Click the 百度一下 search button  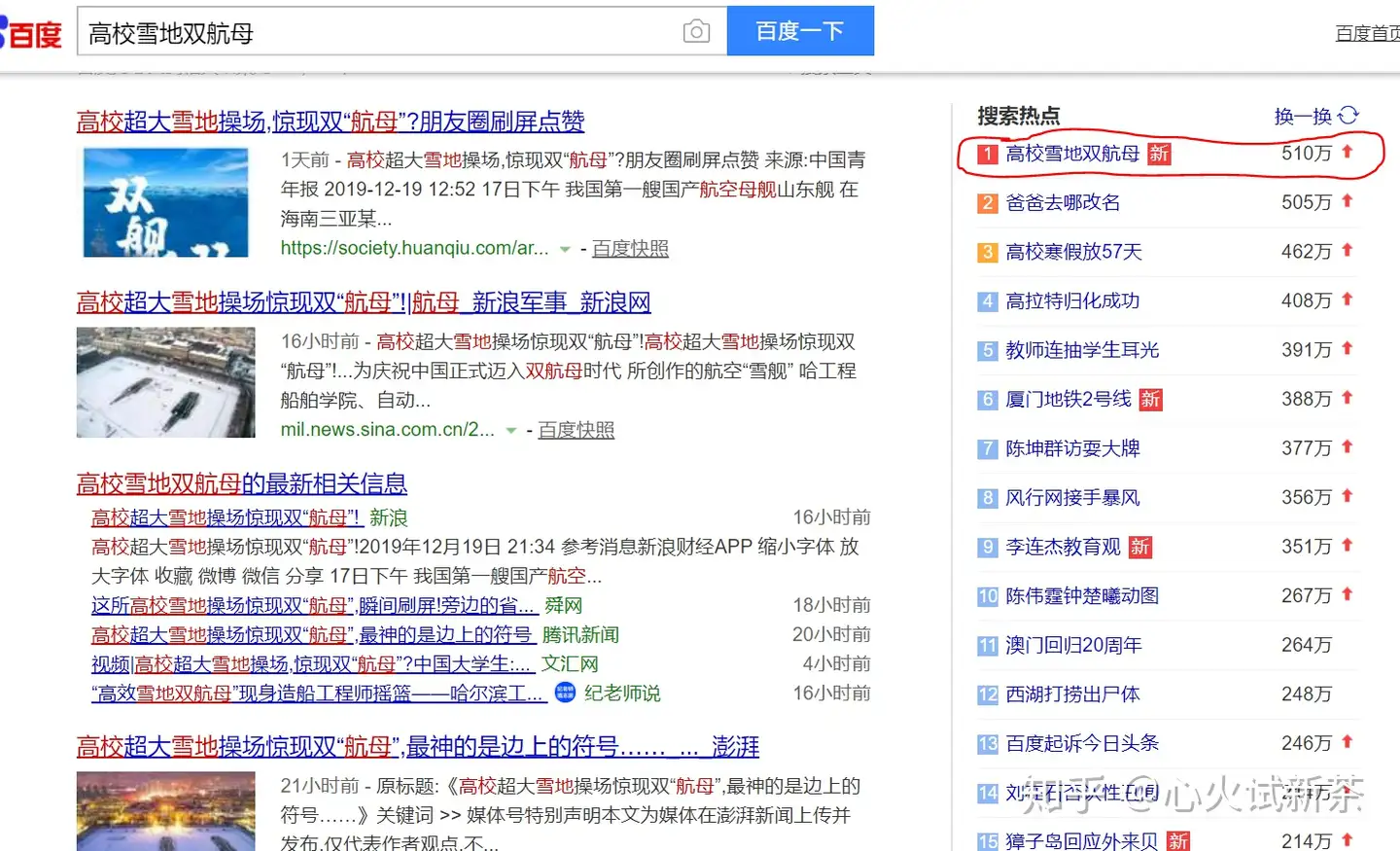(800, 31)
